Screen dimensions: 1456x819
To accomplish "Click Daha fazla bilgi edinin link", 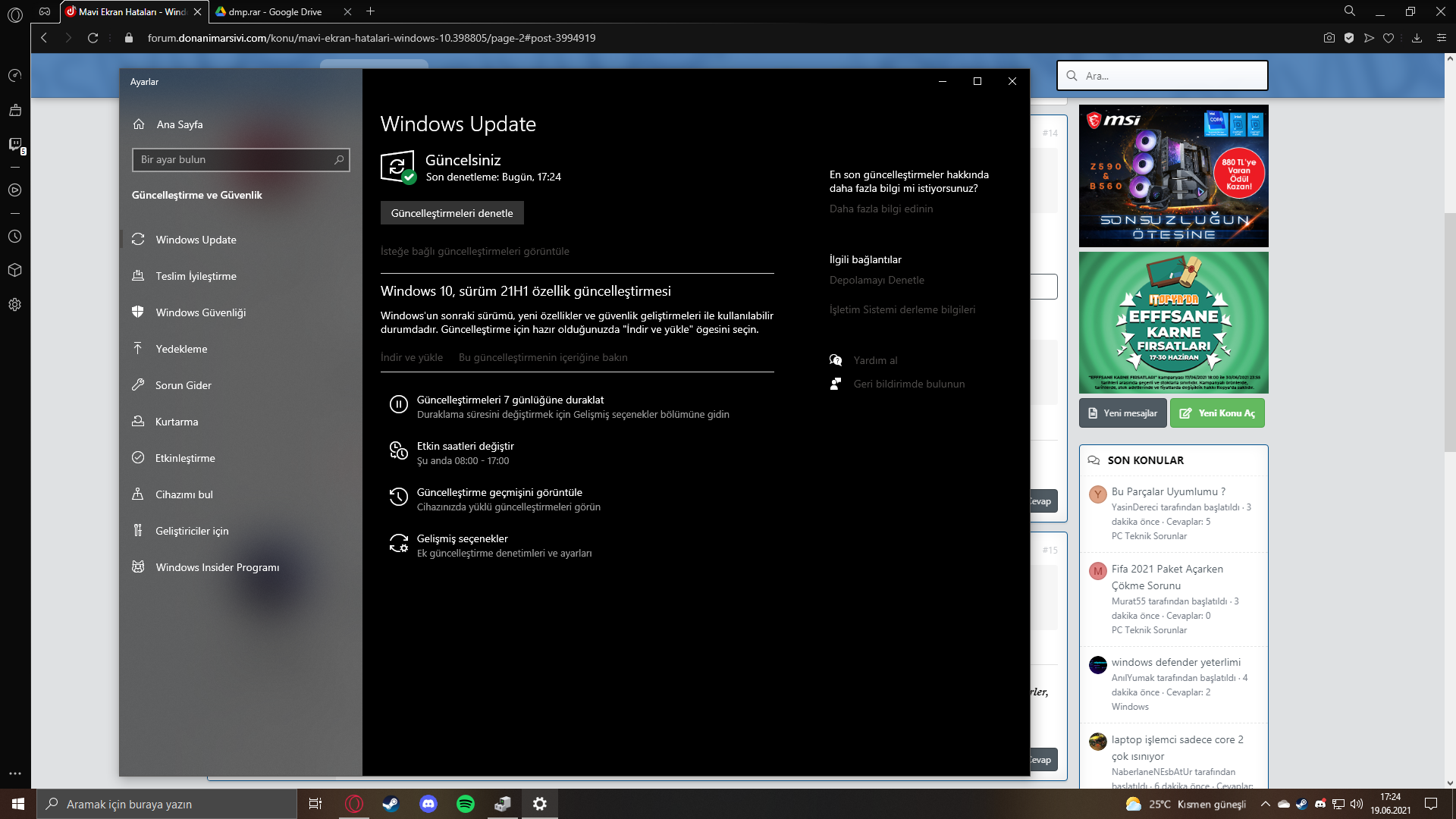I will 880,209.
